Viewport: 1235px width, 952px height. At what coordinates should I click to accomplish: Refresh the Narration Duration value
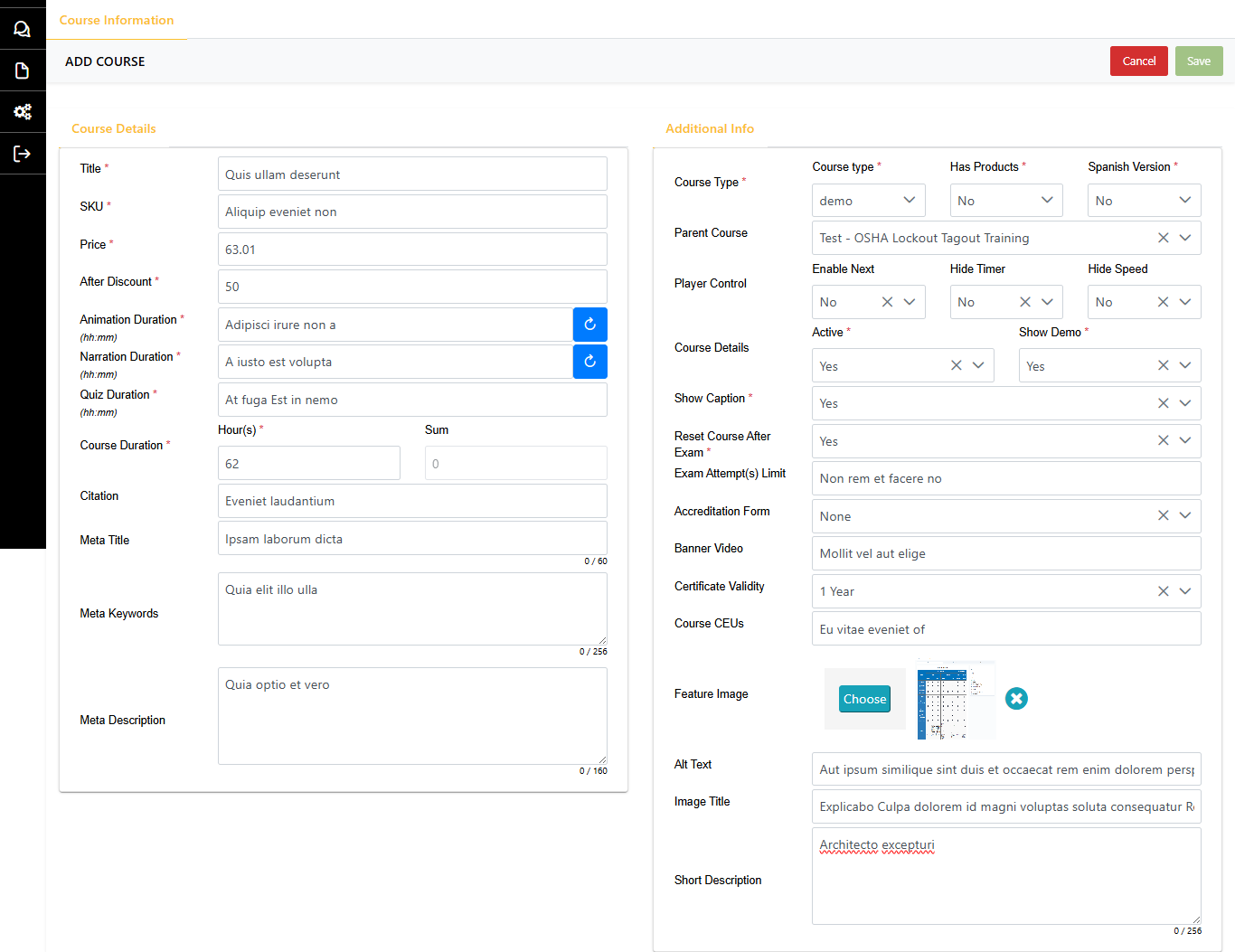point(589,362)
